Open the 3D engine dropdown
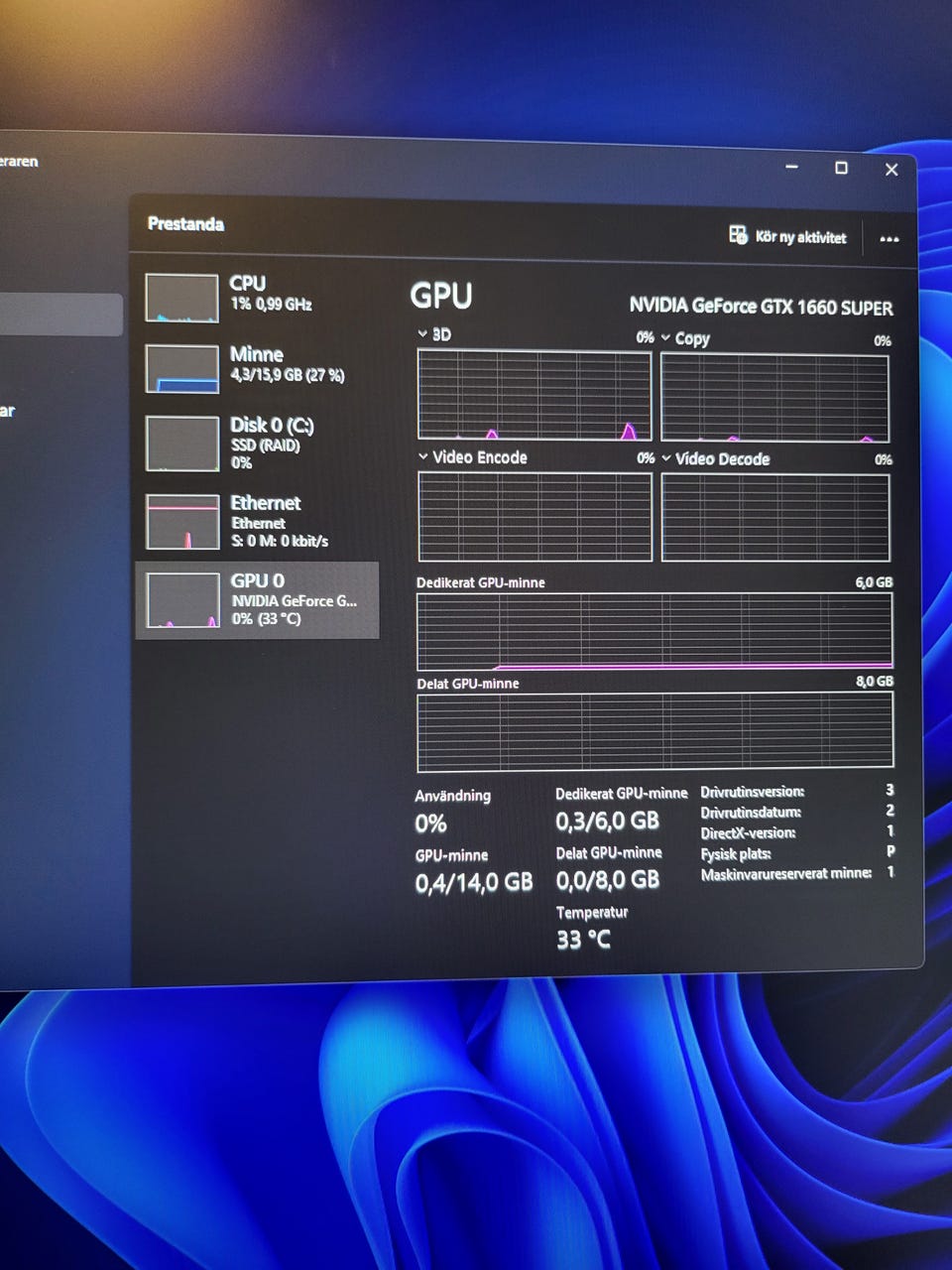Screen dimensions: 952x1270 click(434, 334)
